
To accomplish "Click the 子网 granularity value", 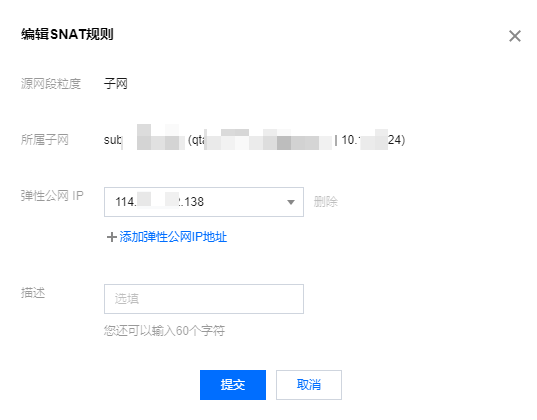I will coord(116,84).
